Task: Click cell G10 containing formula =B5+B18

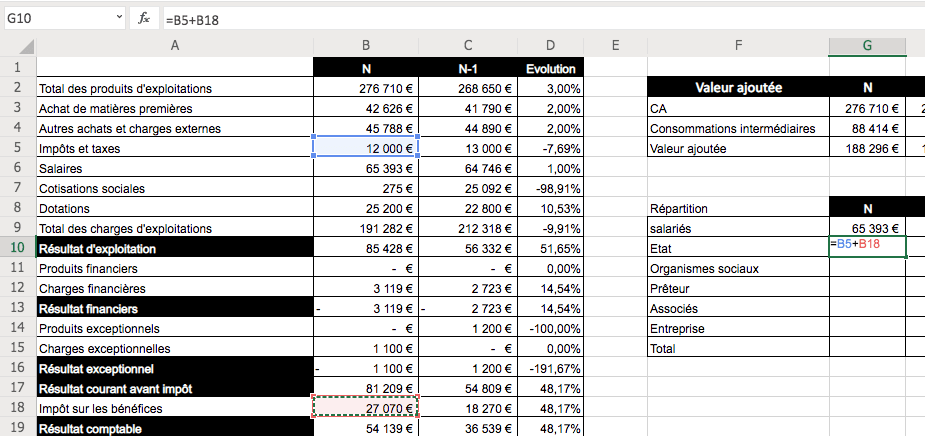Action: coord(867,248)
